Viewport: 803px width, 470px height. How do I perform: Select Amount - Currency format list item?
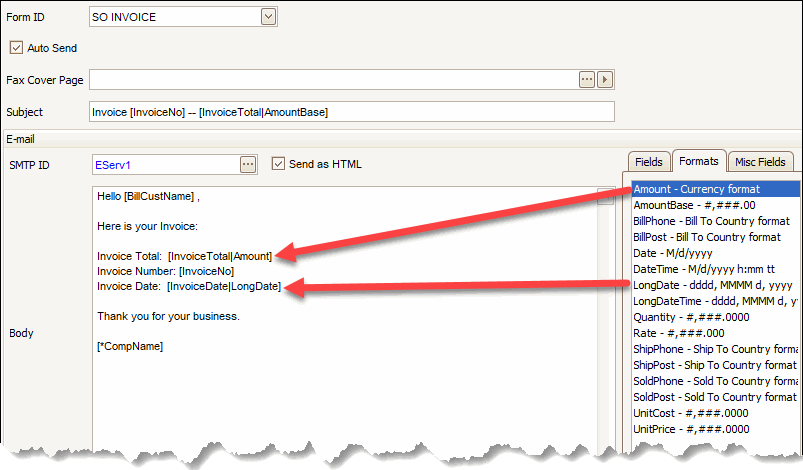click(x=696, y=189)
